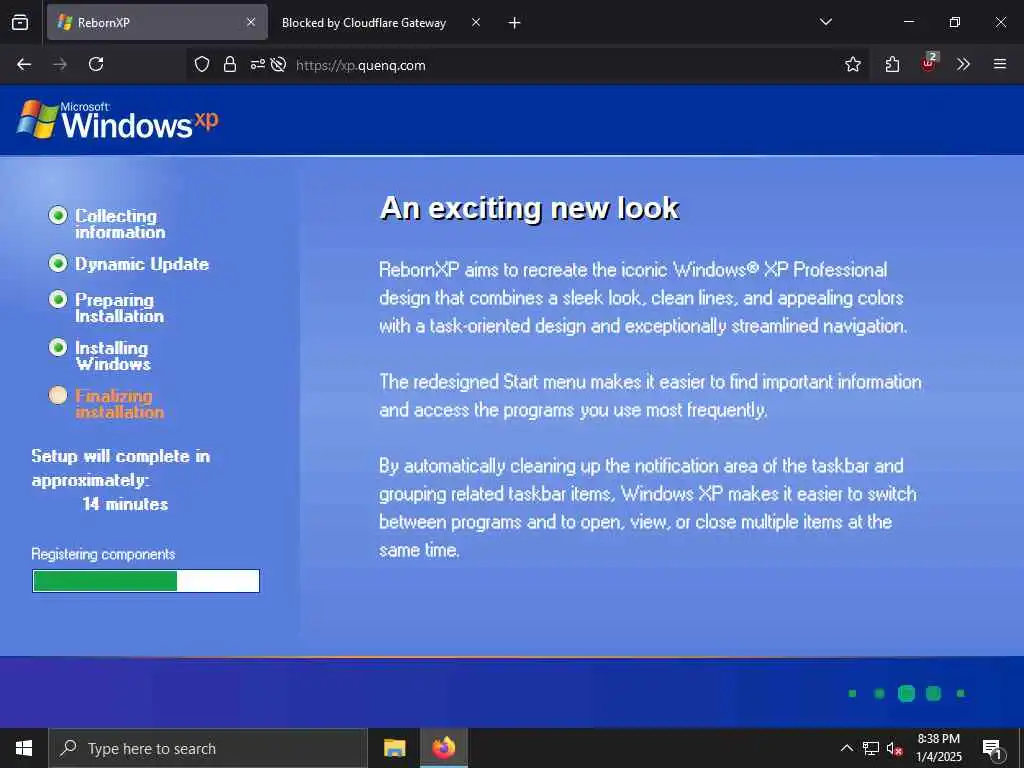Select the Installing Windows step

100,355
